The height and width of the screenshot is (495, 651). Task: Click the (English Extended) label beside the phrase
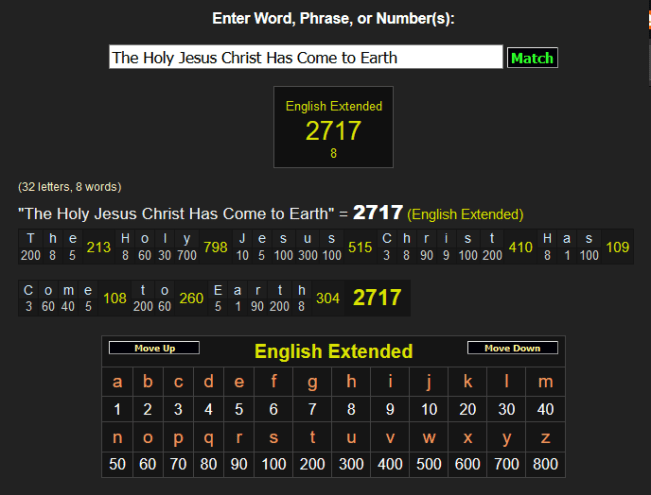click(465, 214)
